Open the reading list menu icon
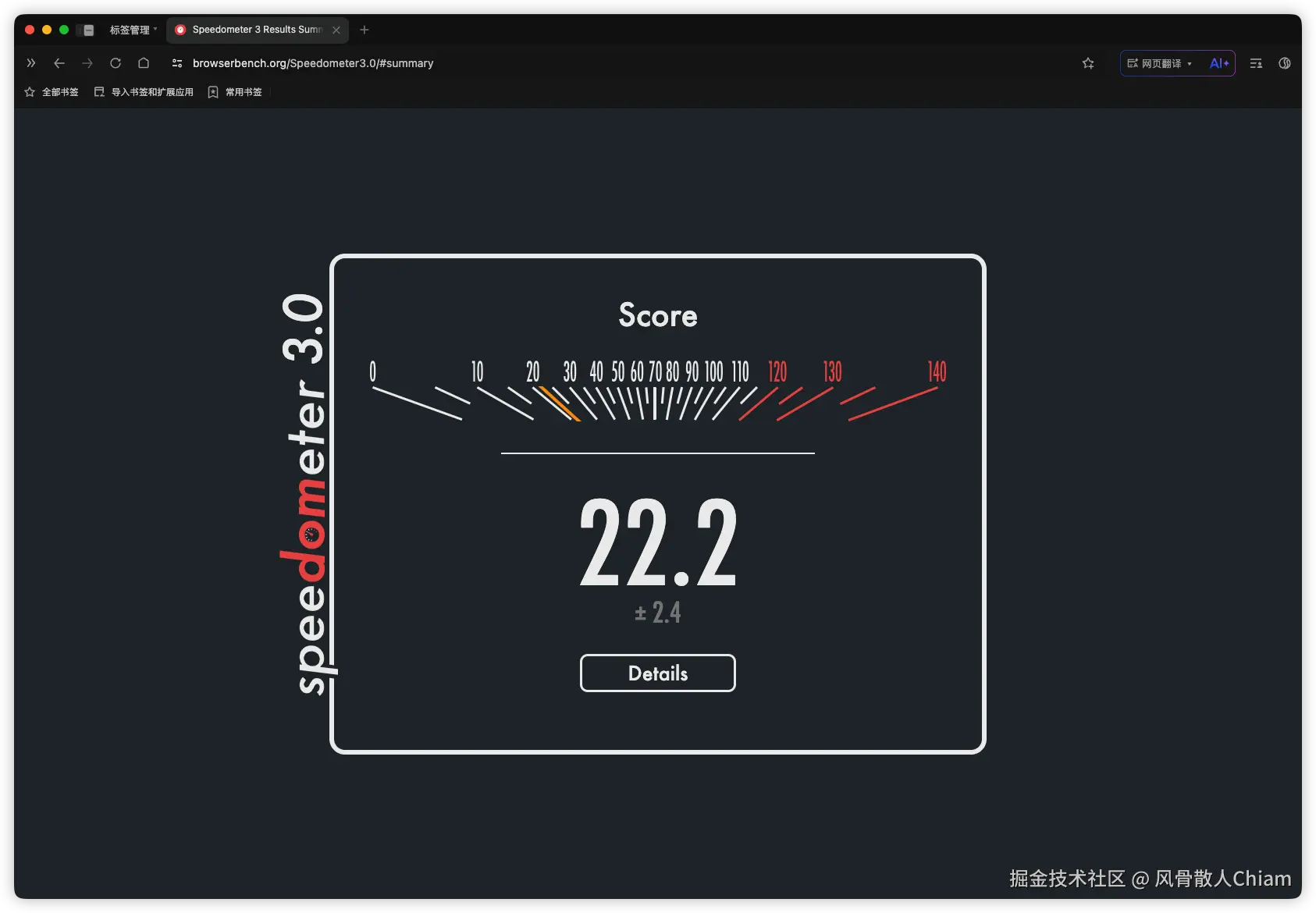1316x913 pixels. [1256, 63]
